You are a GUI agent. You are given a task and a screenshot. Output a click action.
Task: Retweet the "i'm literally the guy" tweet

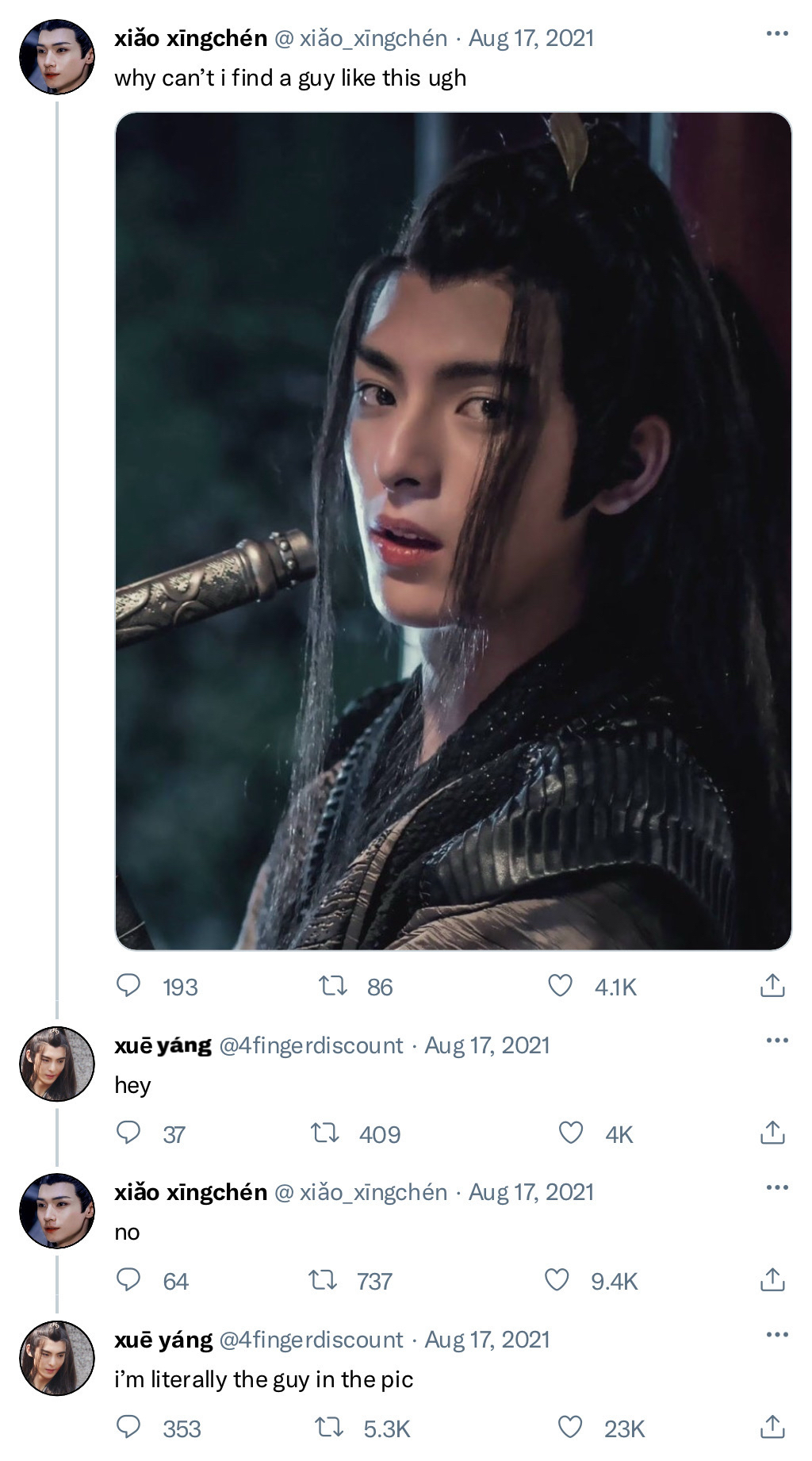[328, 1428]
